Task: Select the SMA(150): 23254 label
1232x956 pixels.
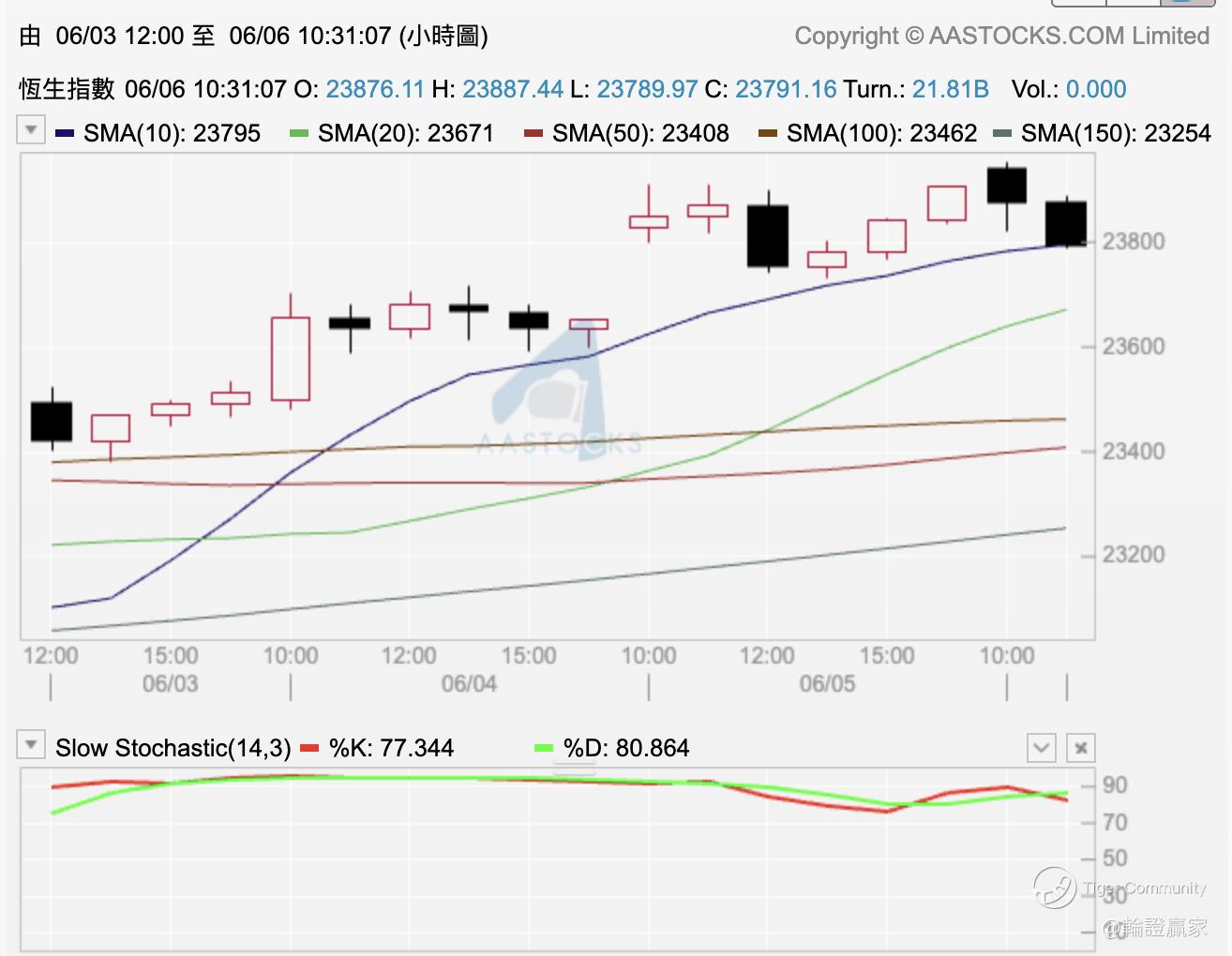Action: 1116,133
